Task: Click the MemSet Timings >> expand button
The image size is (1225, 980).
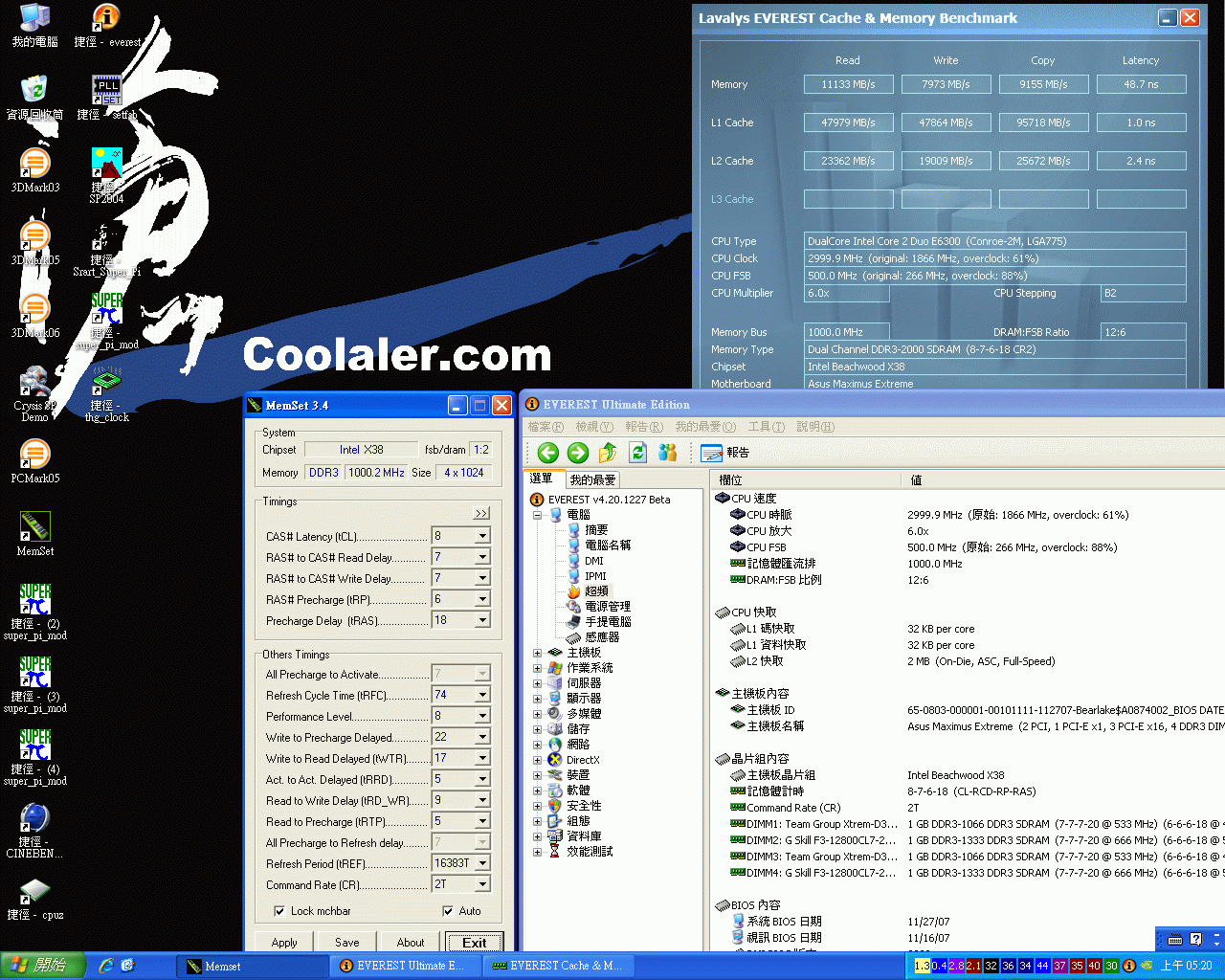Action: 481,514
